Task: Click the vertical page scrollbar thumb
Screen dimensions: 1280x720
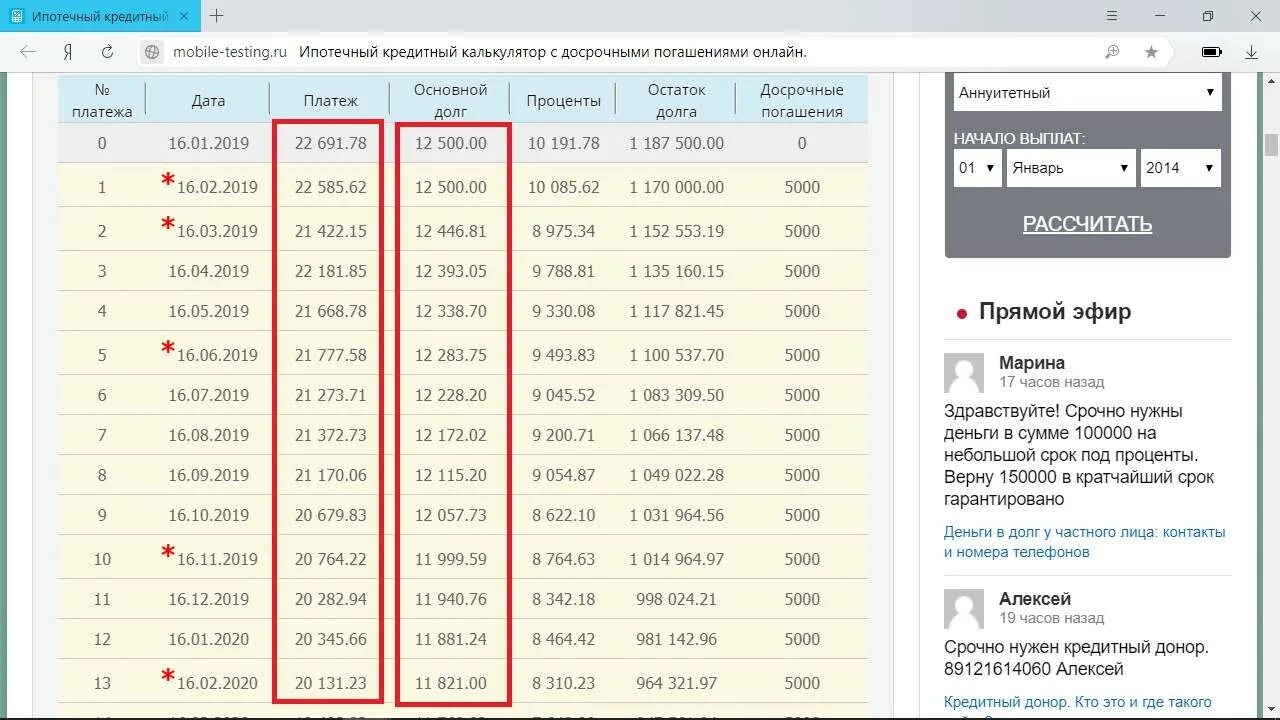Action: 1271,145
